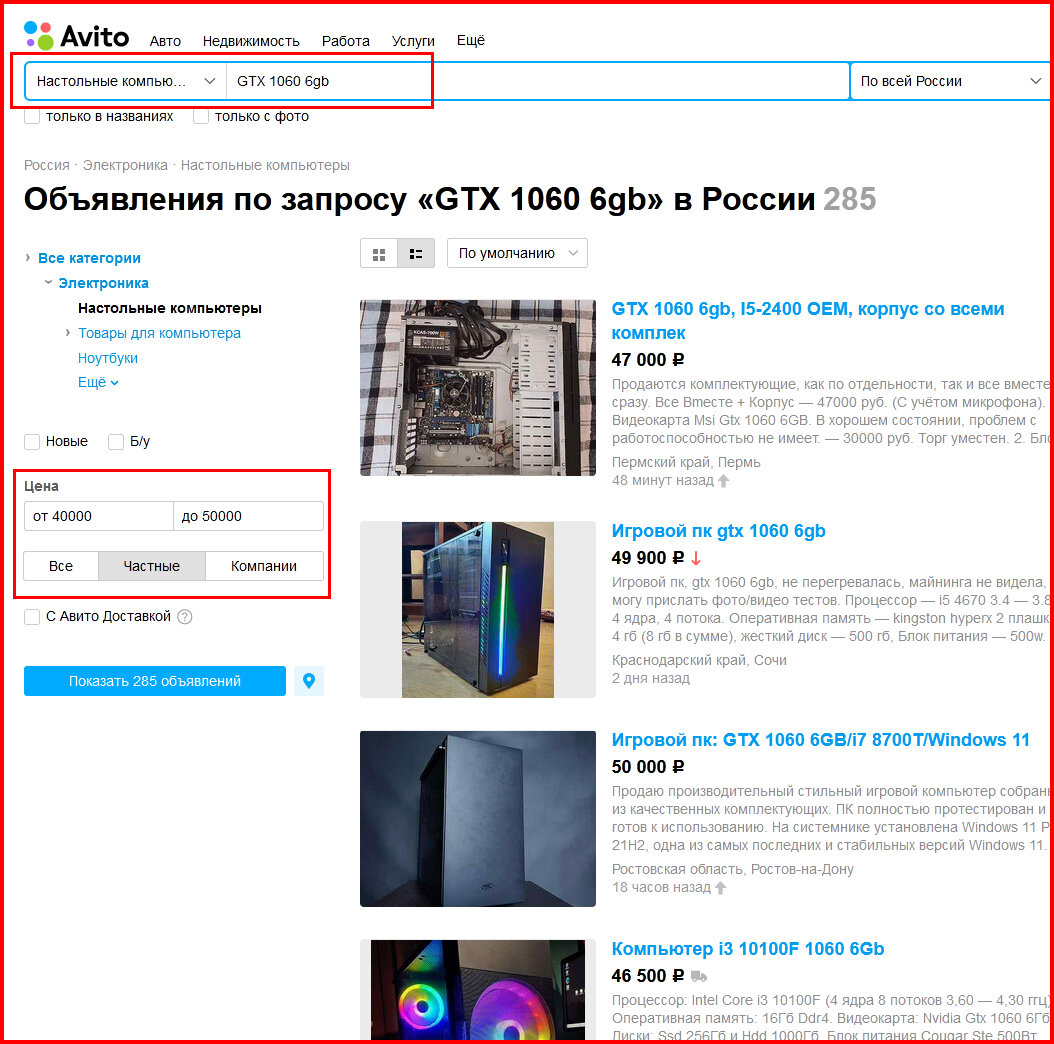Enable 'С Авито Доставкой' checkbox

click(x=32, y=616)
